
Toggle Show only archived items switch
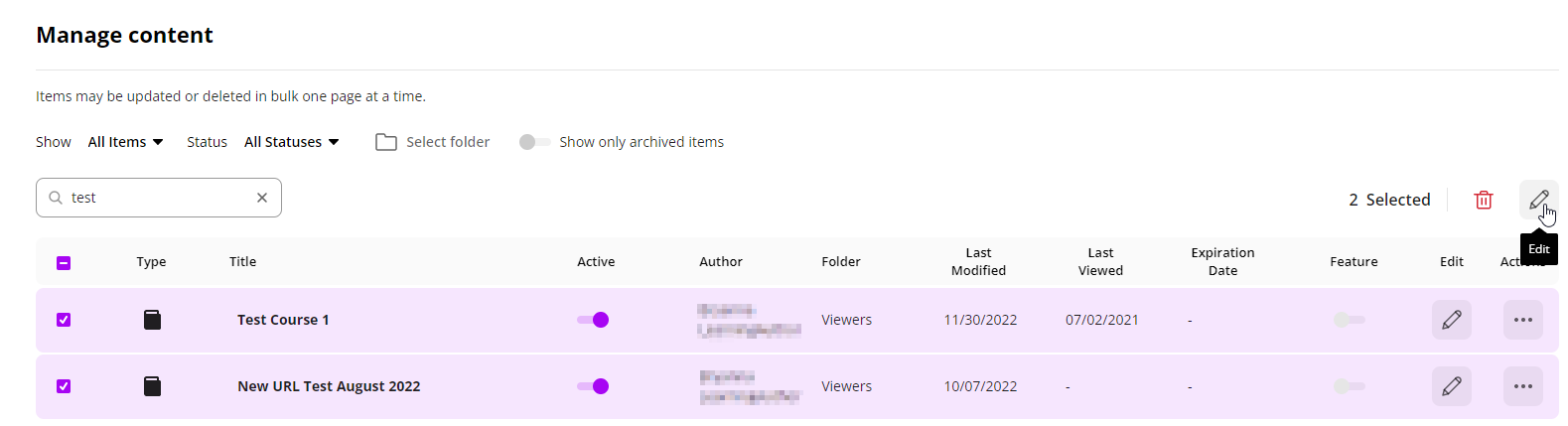pyautogui.click(x=534, y=142)
